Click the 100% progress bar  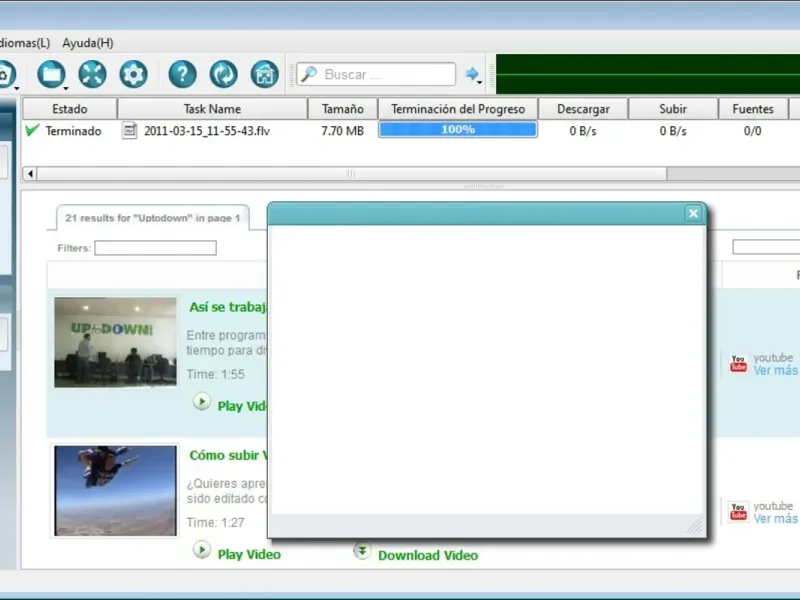458,130
